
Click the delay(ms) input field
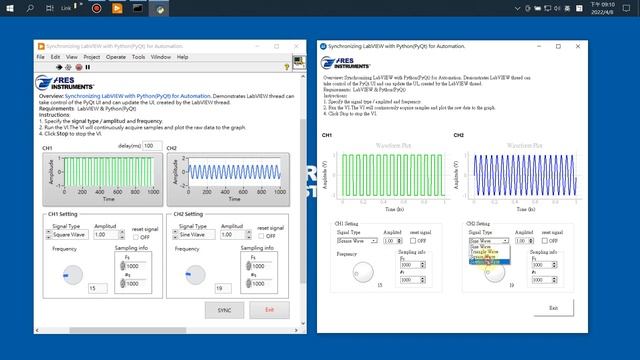coord(152,146)
